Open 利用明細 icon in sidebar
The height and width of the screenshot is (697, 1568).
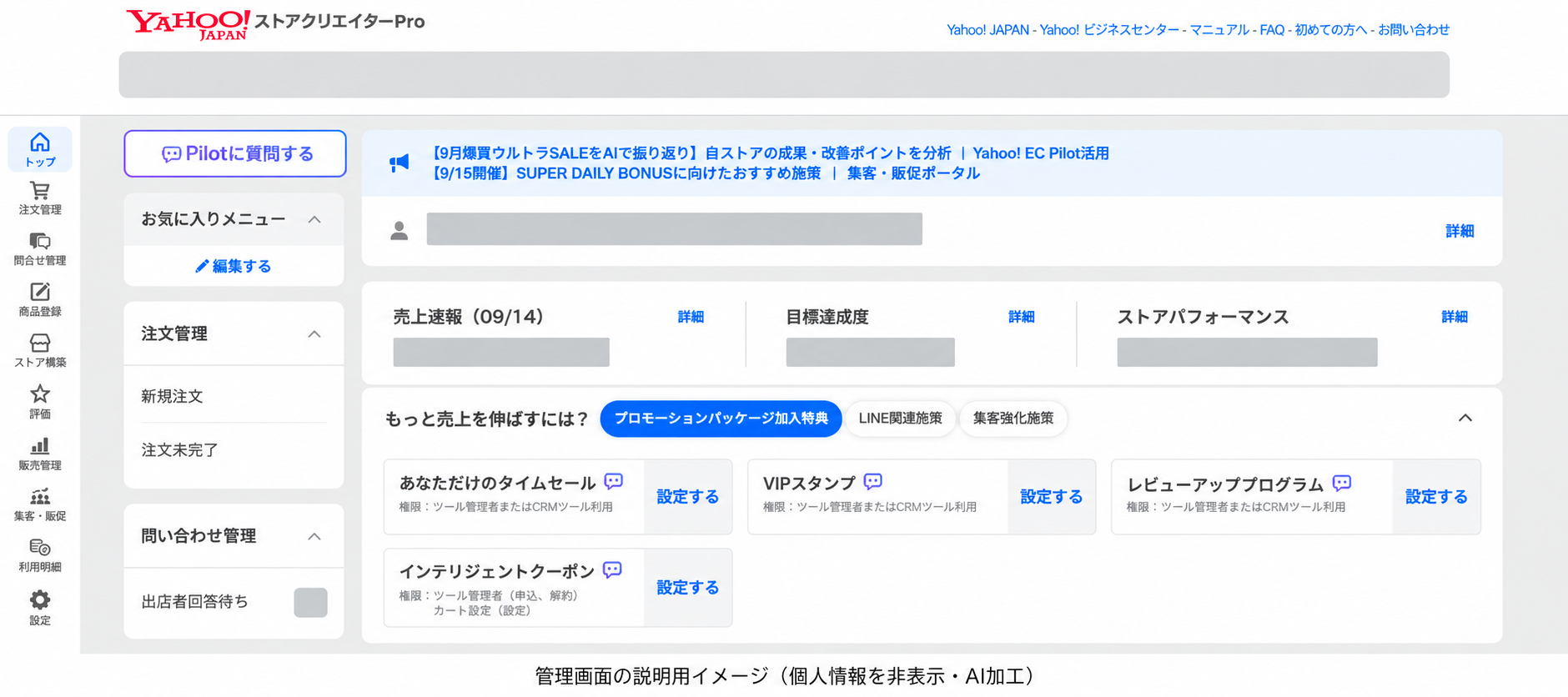tap(40, 555)
